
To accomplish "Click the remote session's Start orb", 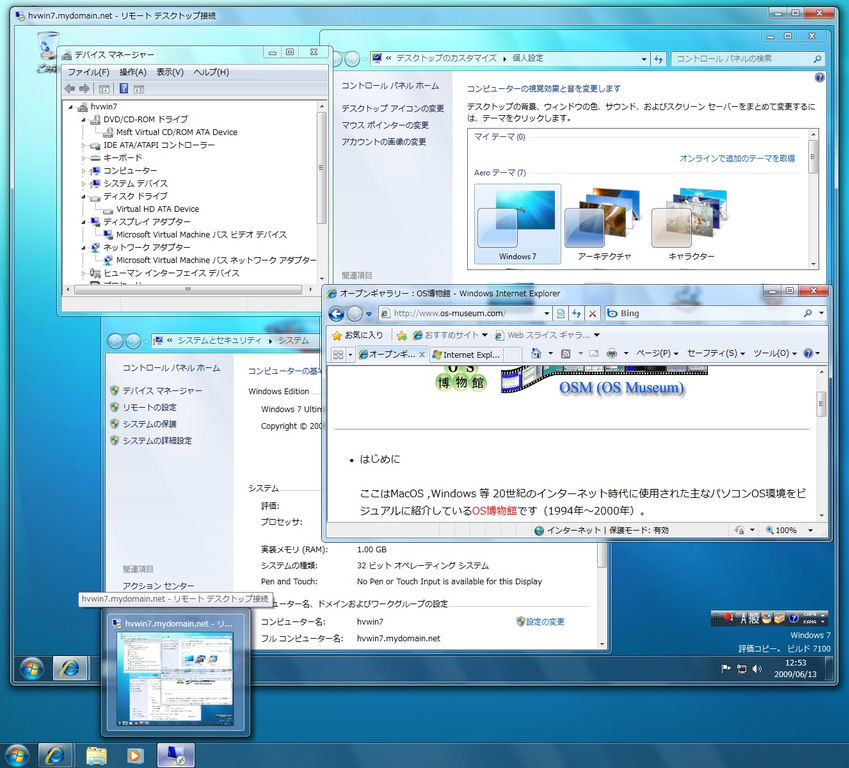I will (x=31, y=668).
